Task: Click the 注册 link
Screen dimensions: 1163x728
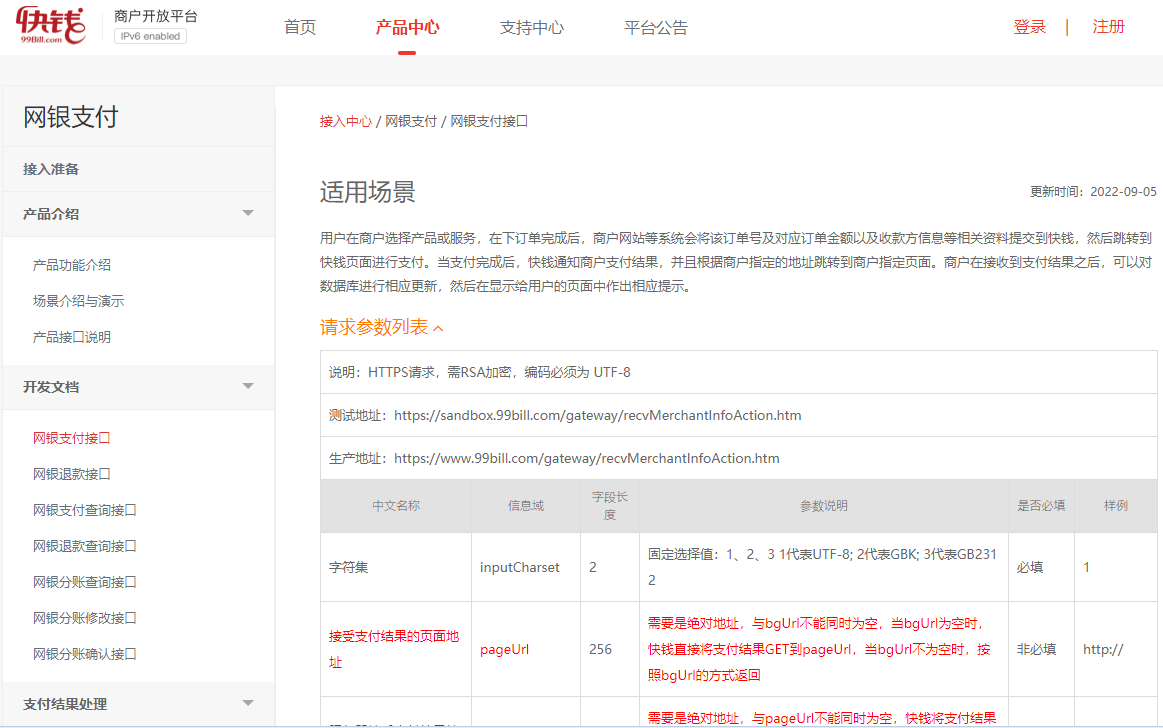Action: (x=1108, y=27)
